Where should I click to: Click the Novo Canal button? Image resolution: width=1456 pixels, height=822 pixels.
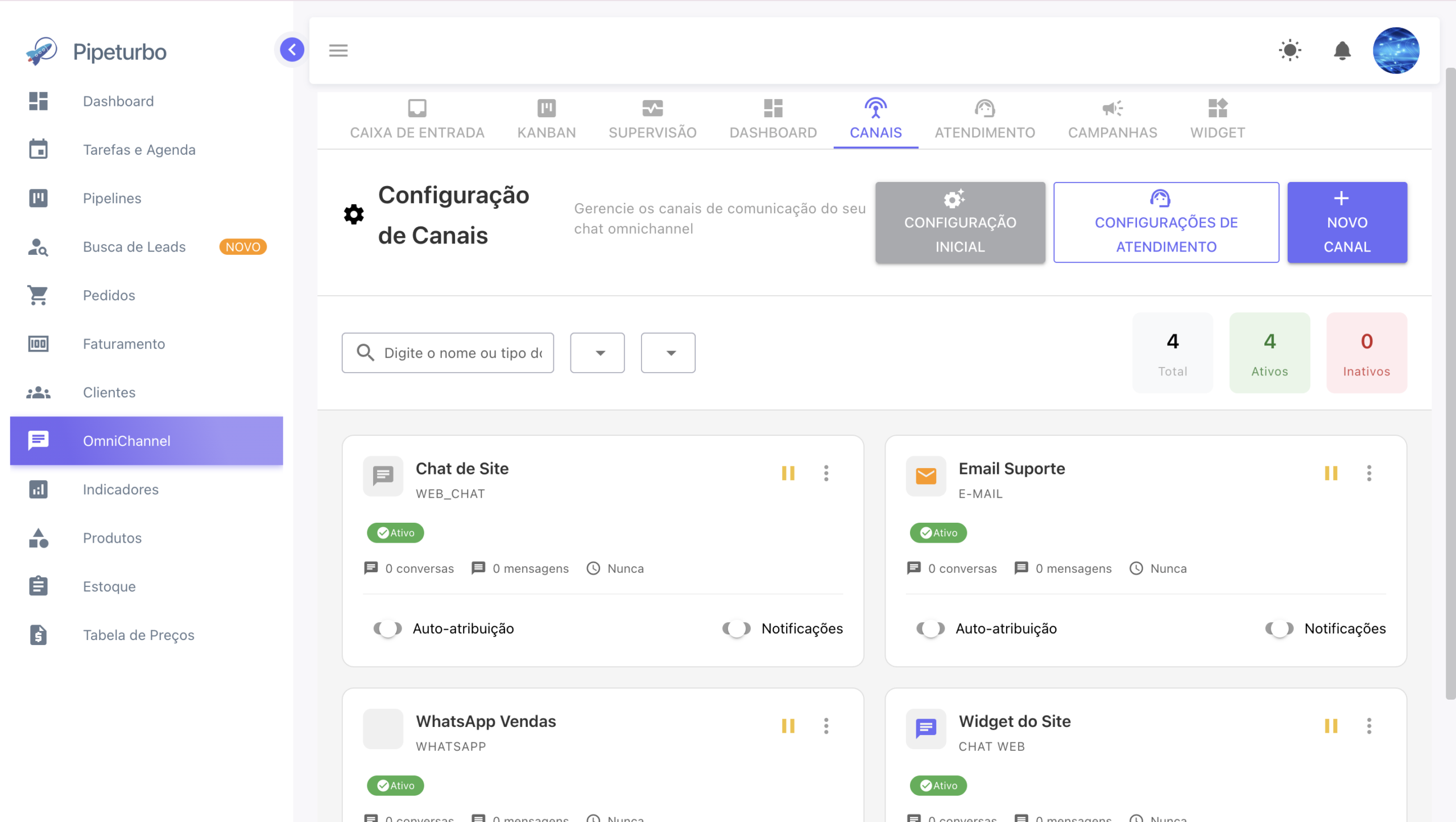(x=1347, y=222)
